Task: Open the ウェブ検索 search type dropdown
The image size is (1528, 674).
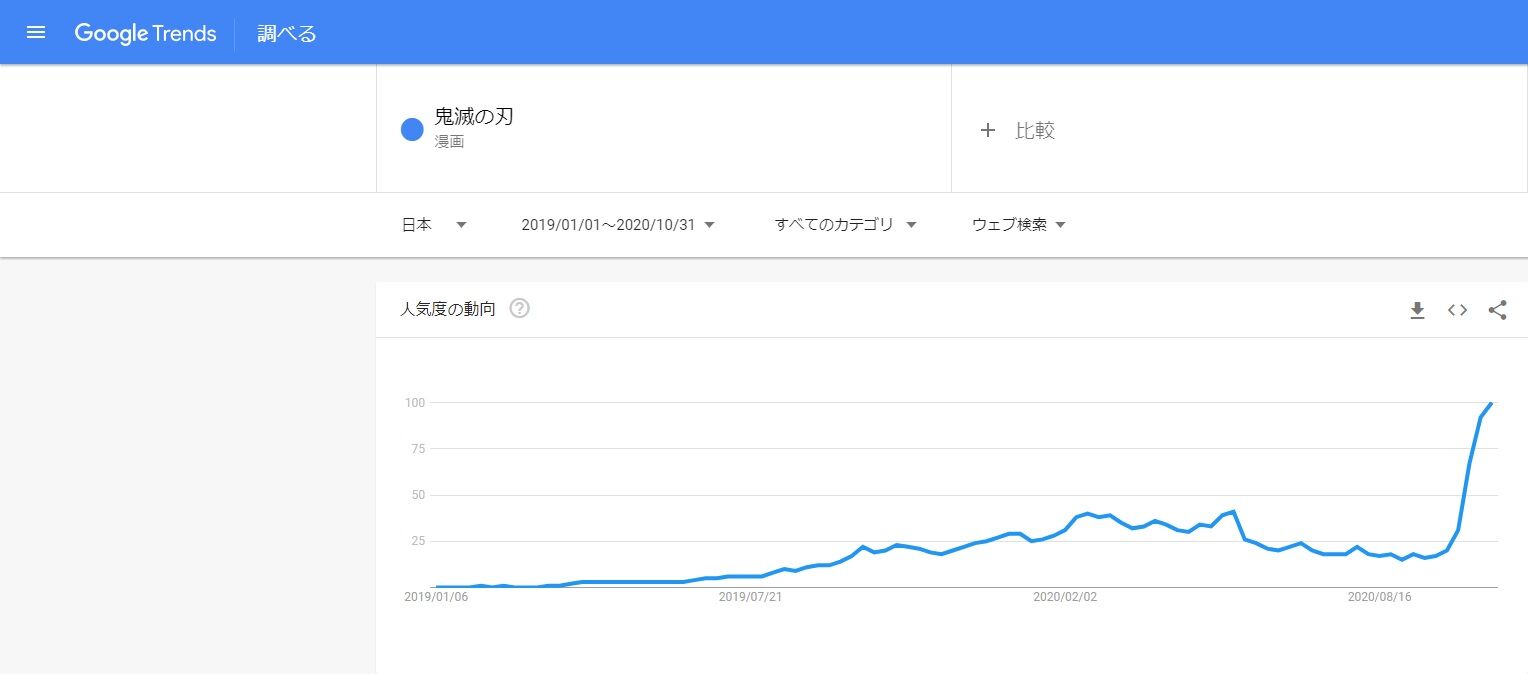Action: [1018, 225]
